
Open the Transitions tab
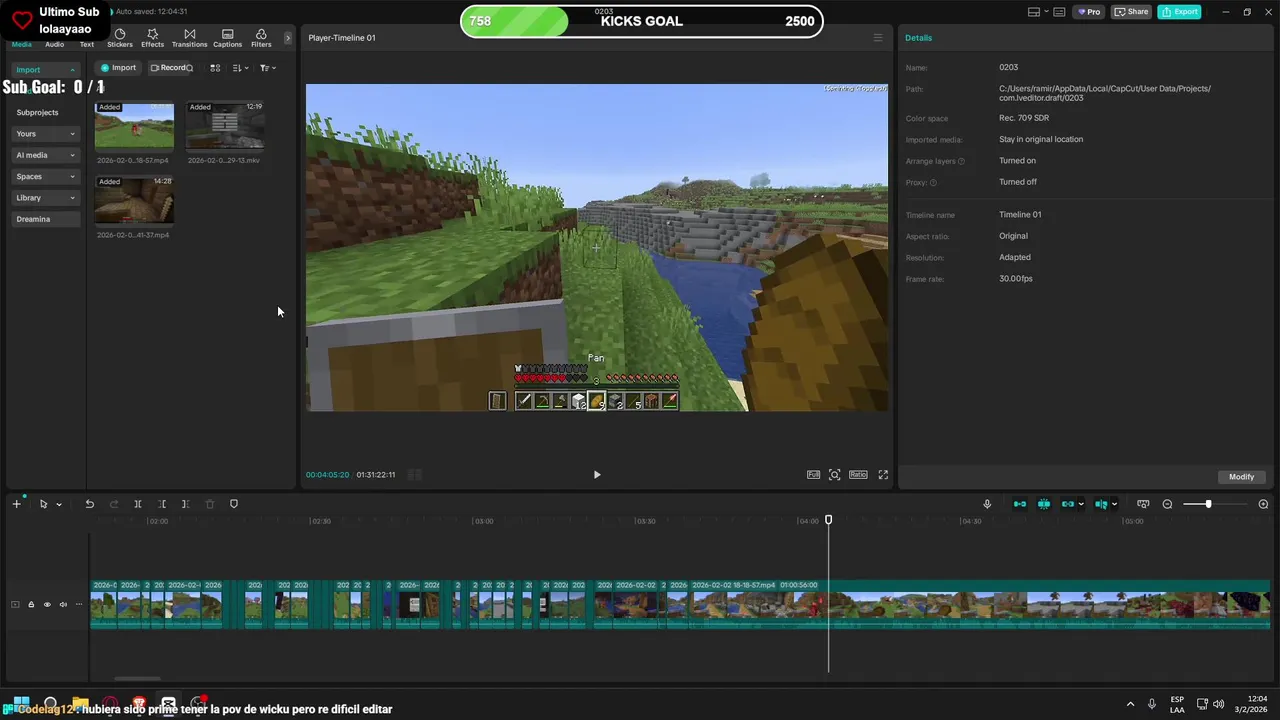click(x=189, y=39)
